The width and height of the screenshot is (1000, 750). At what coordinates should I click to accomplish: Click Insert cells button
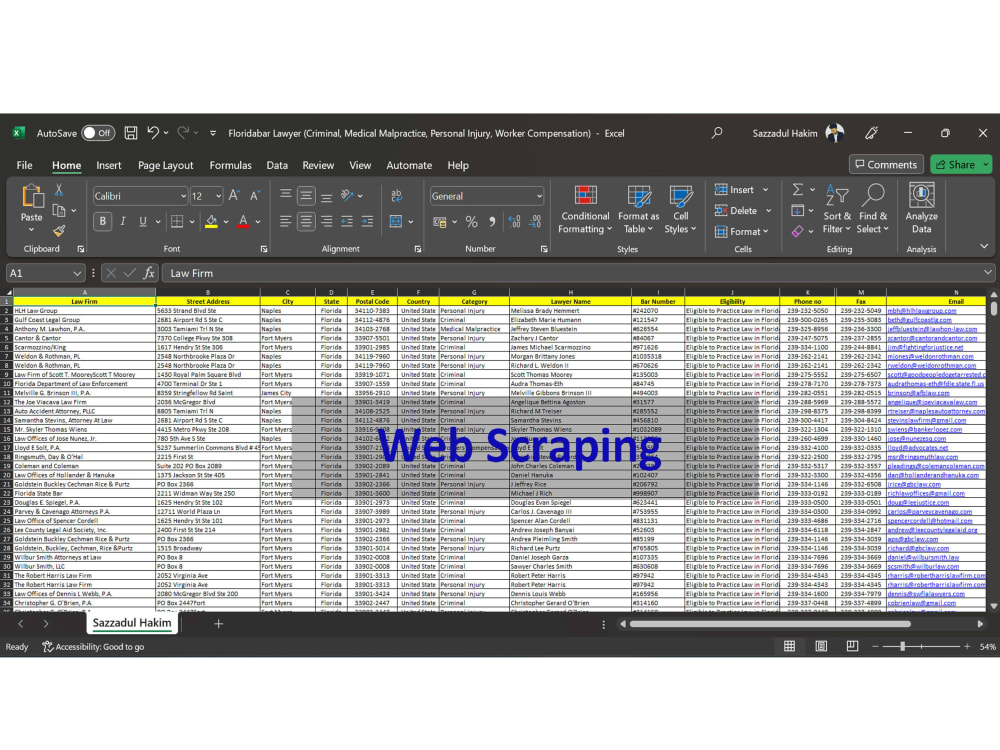735,189
